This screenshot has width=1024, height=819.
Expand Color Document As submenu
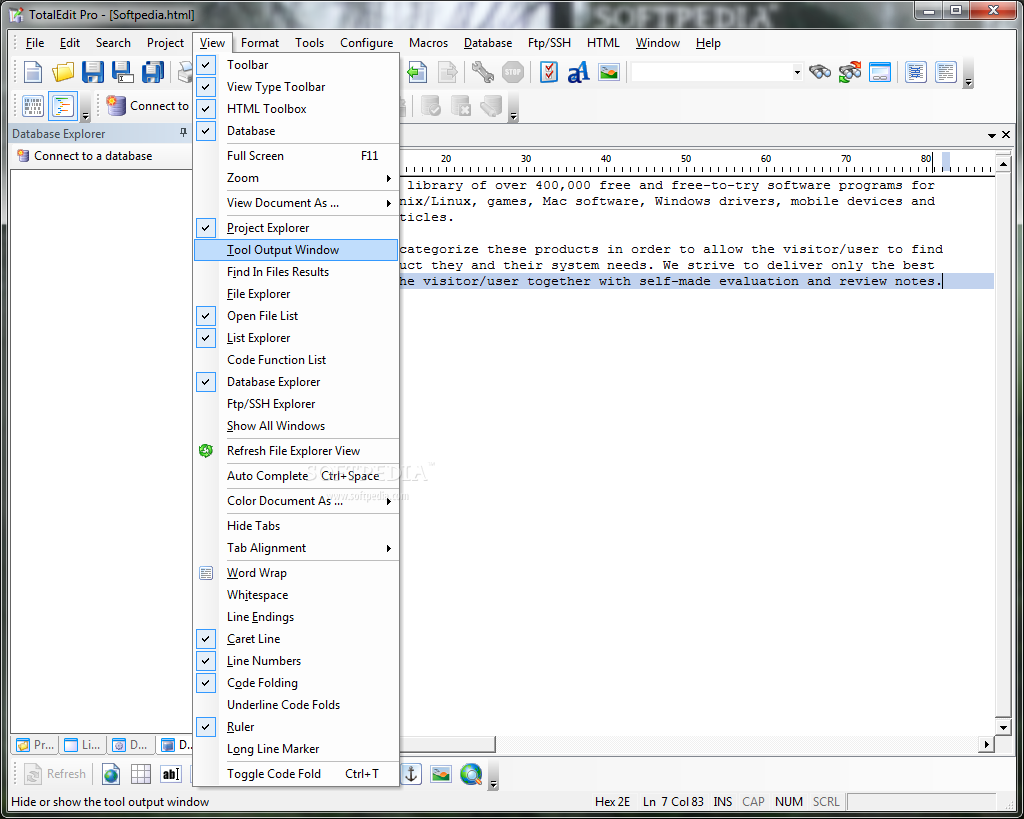point(296,501)
